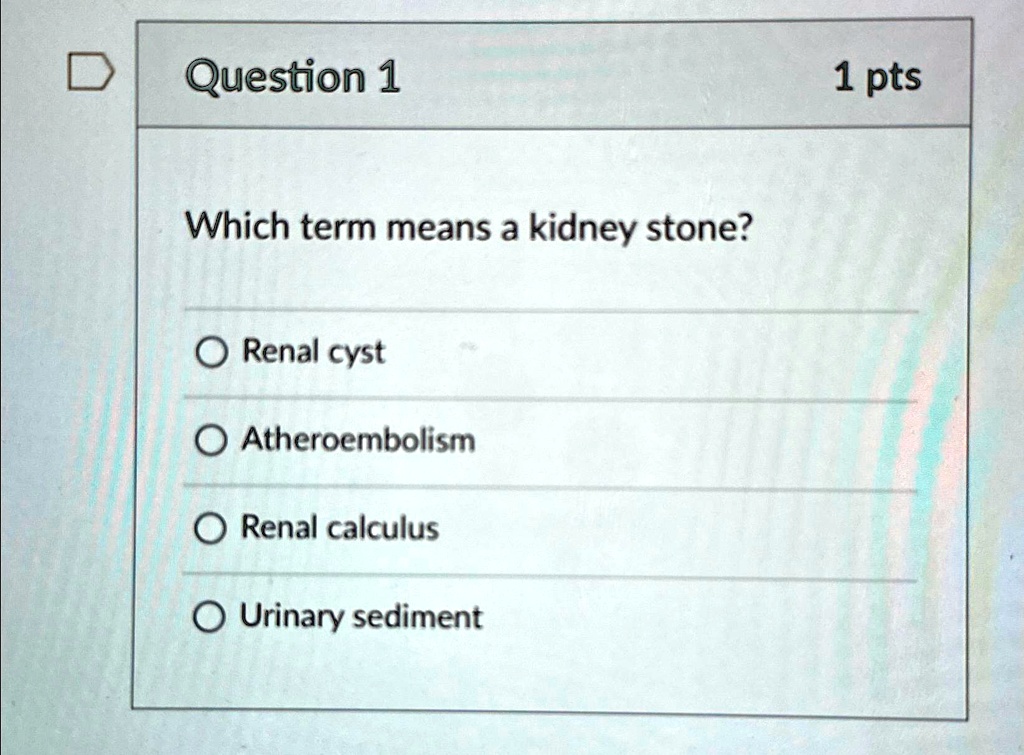
Task: Click the word stone in the prompt
Action: pyautogui.click(x=699, y=228)
